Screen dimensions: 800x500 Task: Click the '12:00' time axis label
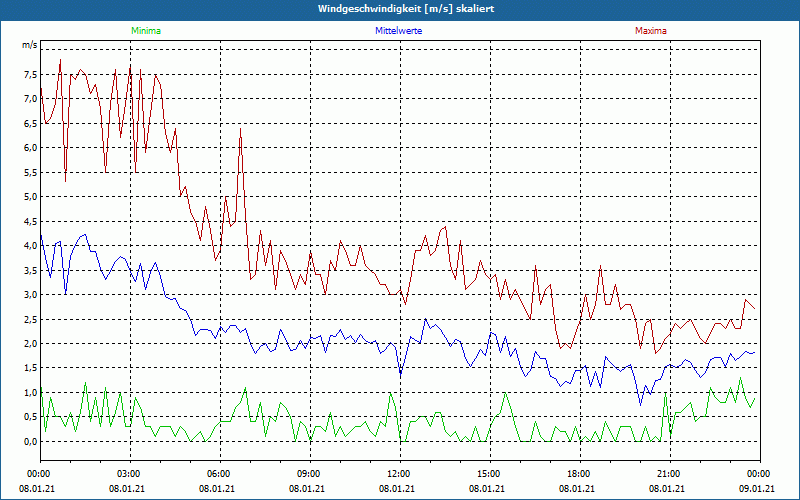pyautogui.click(x=401, y=474)
